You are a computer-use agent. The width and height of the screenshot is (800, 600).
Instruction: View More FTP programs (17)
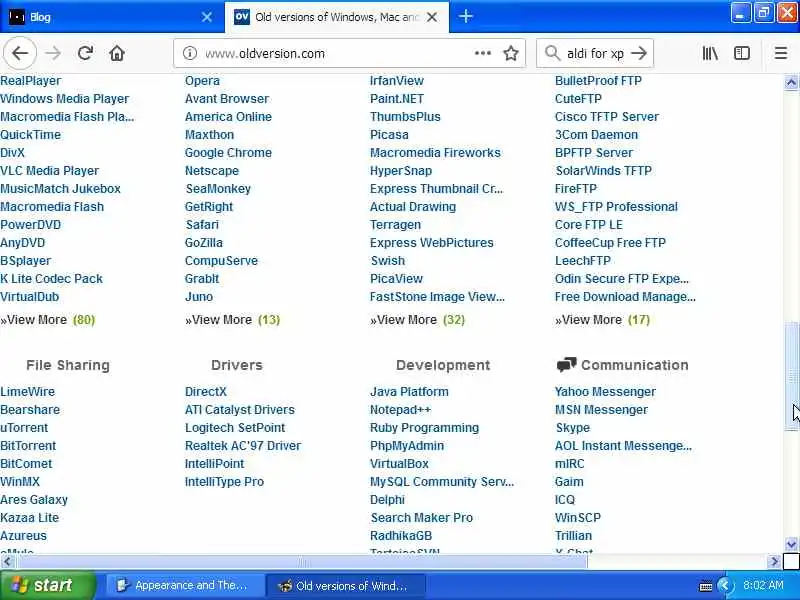click(x=603, y=320)
